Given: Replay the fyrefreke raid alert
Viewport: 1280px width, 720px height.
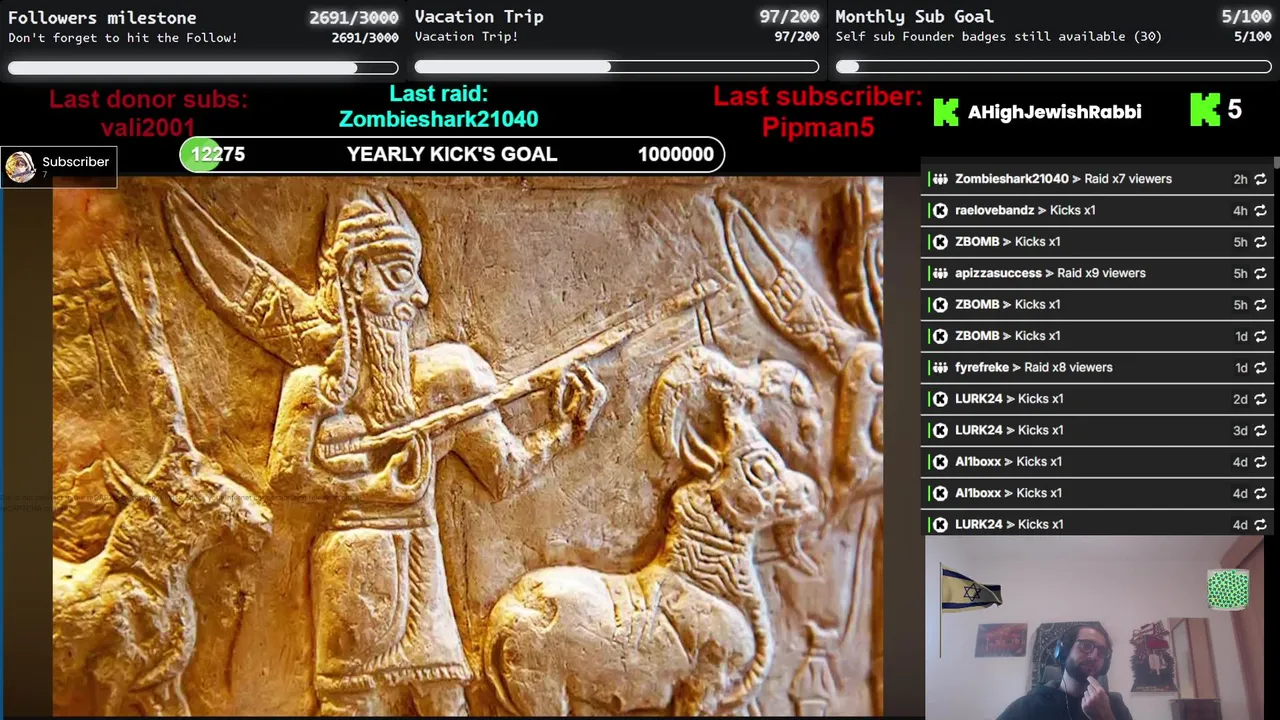Looking at the screenshot, I should [1260, 368].
